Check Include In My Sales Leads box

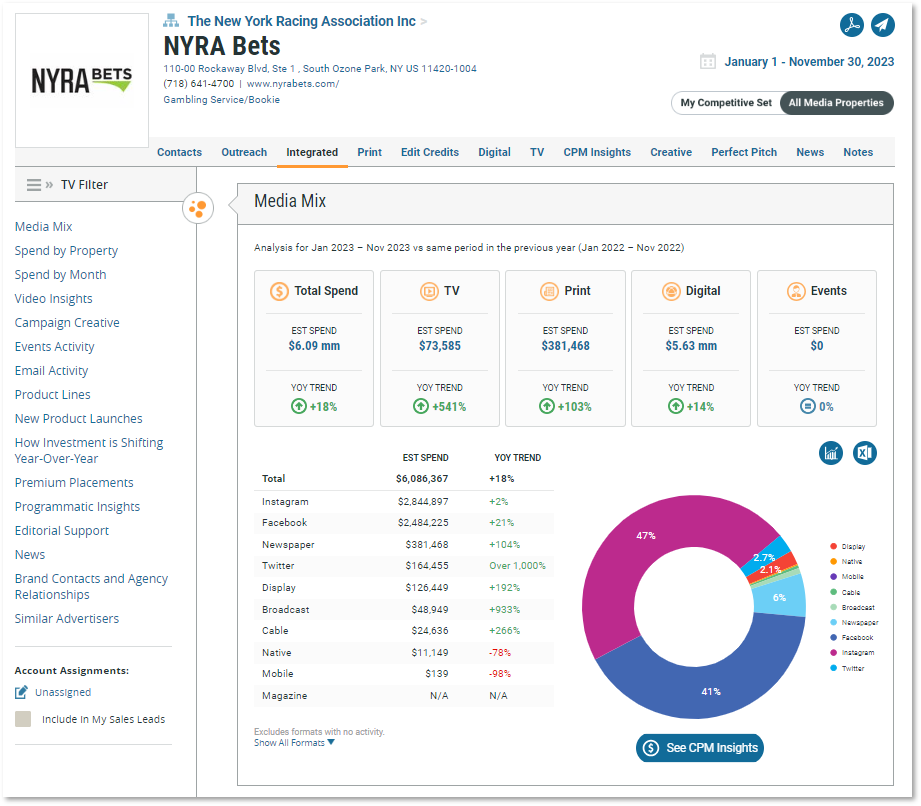pos(23,719)
